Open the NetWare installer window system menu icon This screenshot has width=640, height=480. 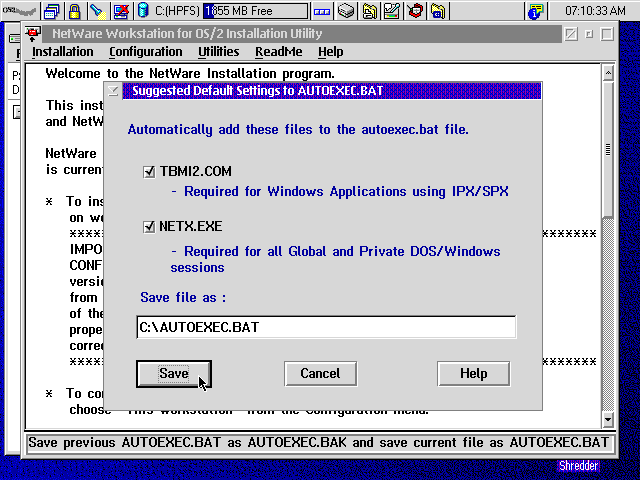(x=33, y=33)
